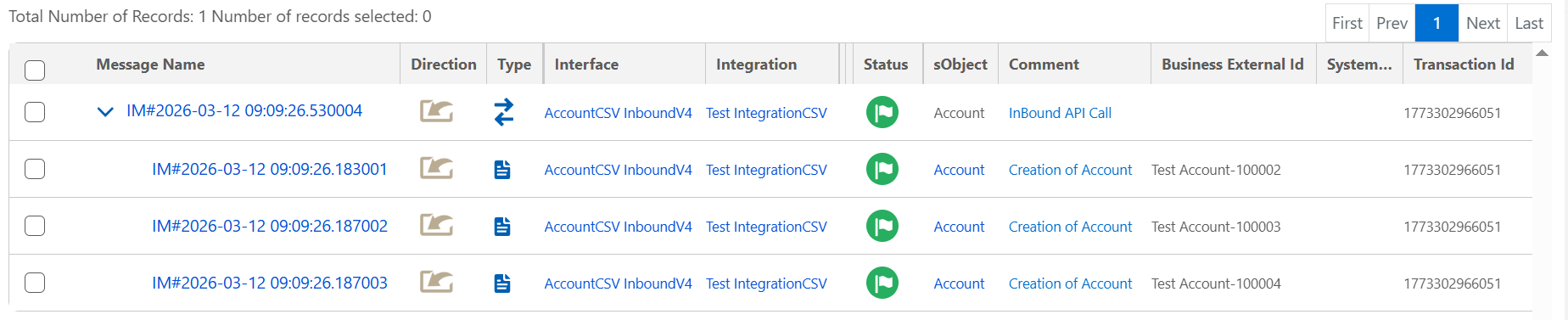
Task: Open Creation of Account link for Test Account-100003
Action: (x=1070, y=227)
